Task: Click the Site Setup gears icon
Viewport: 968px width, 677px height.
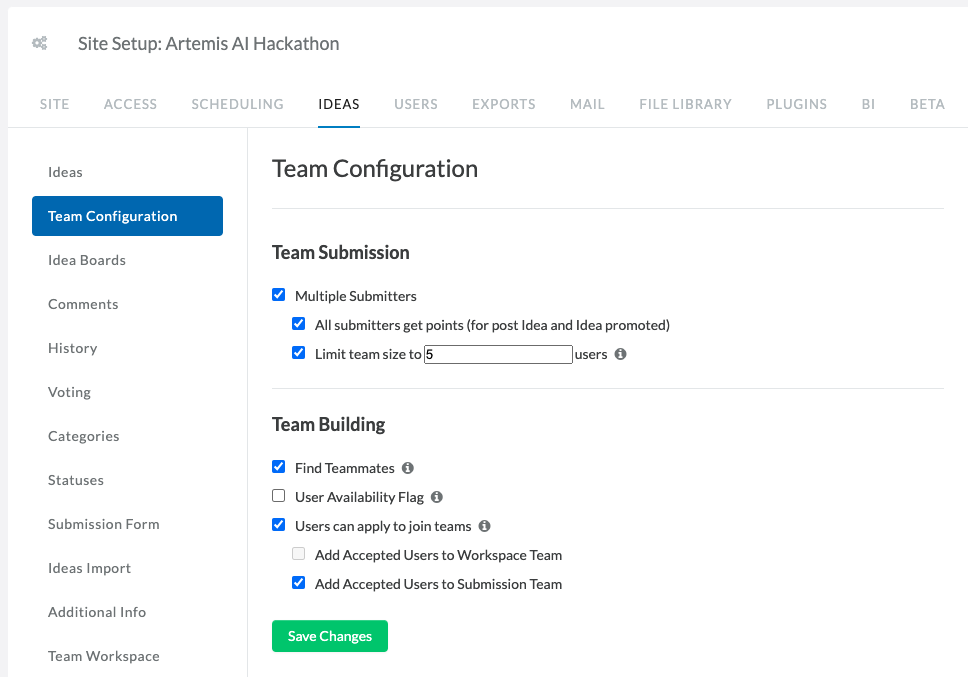Action: 40,43
